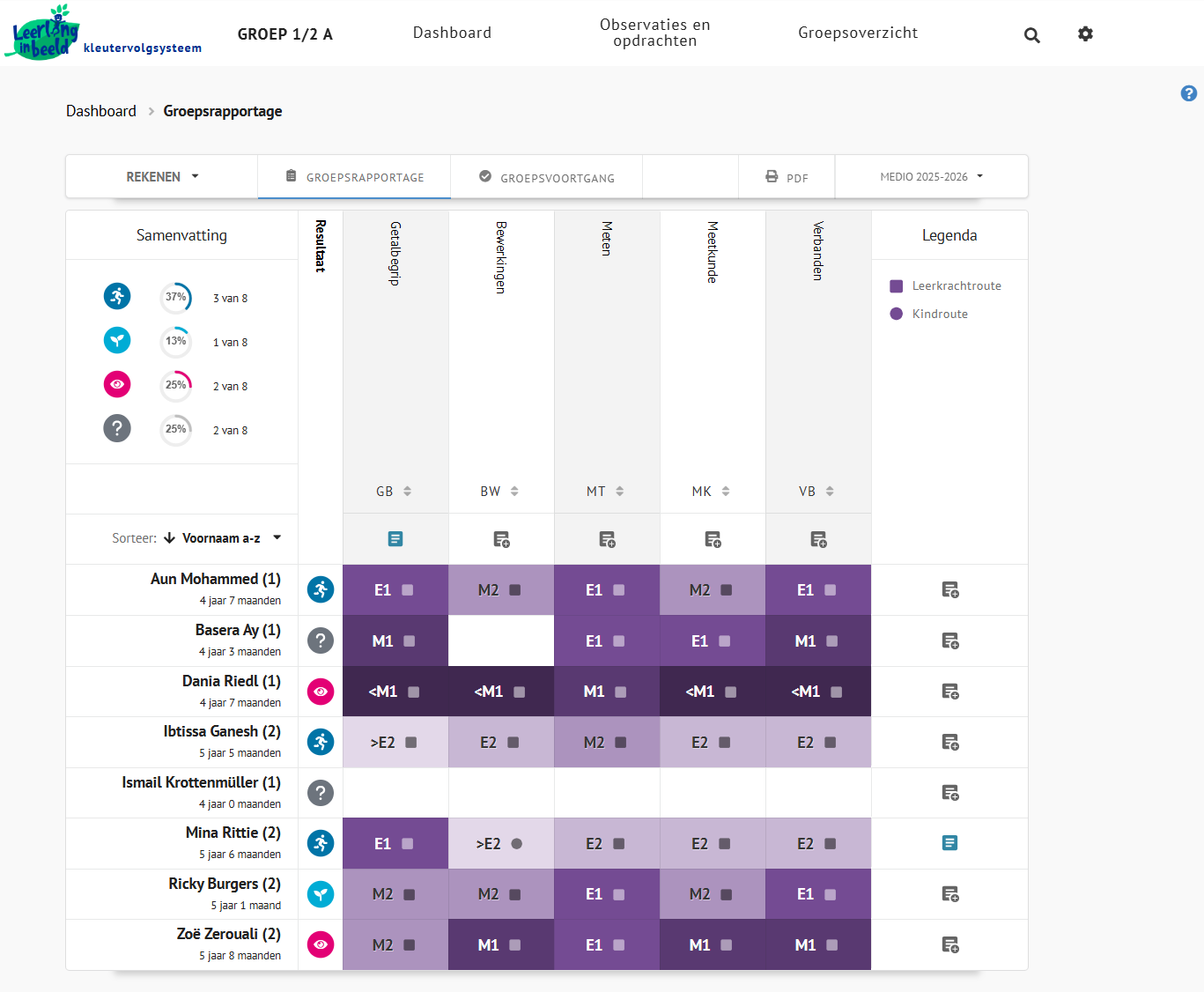Image resolution: width=1204 pixels, height=992 pixels.
Task: Click the blue help question mark icon
Action: click(x=1188, y=93)
